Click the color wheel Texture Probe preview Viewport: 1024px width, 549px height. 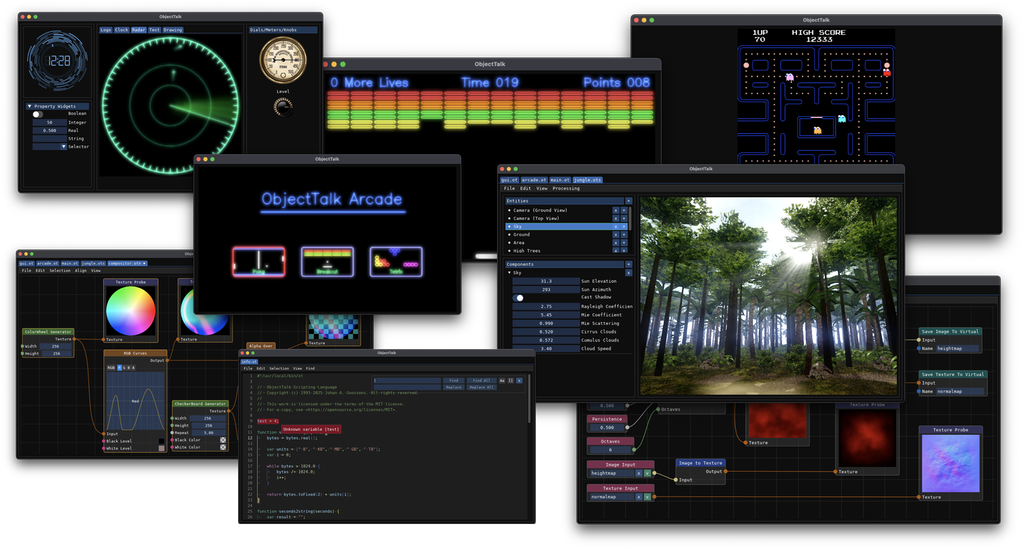131,311
